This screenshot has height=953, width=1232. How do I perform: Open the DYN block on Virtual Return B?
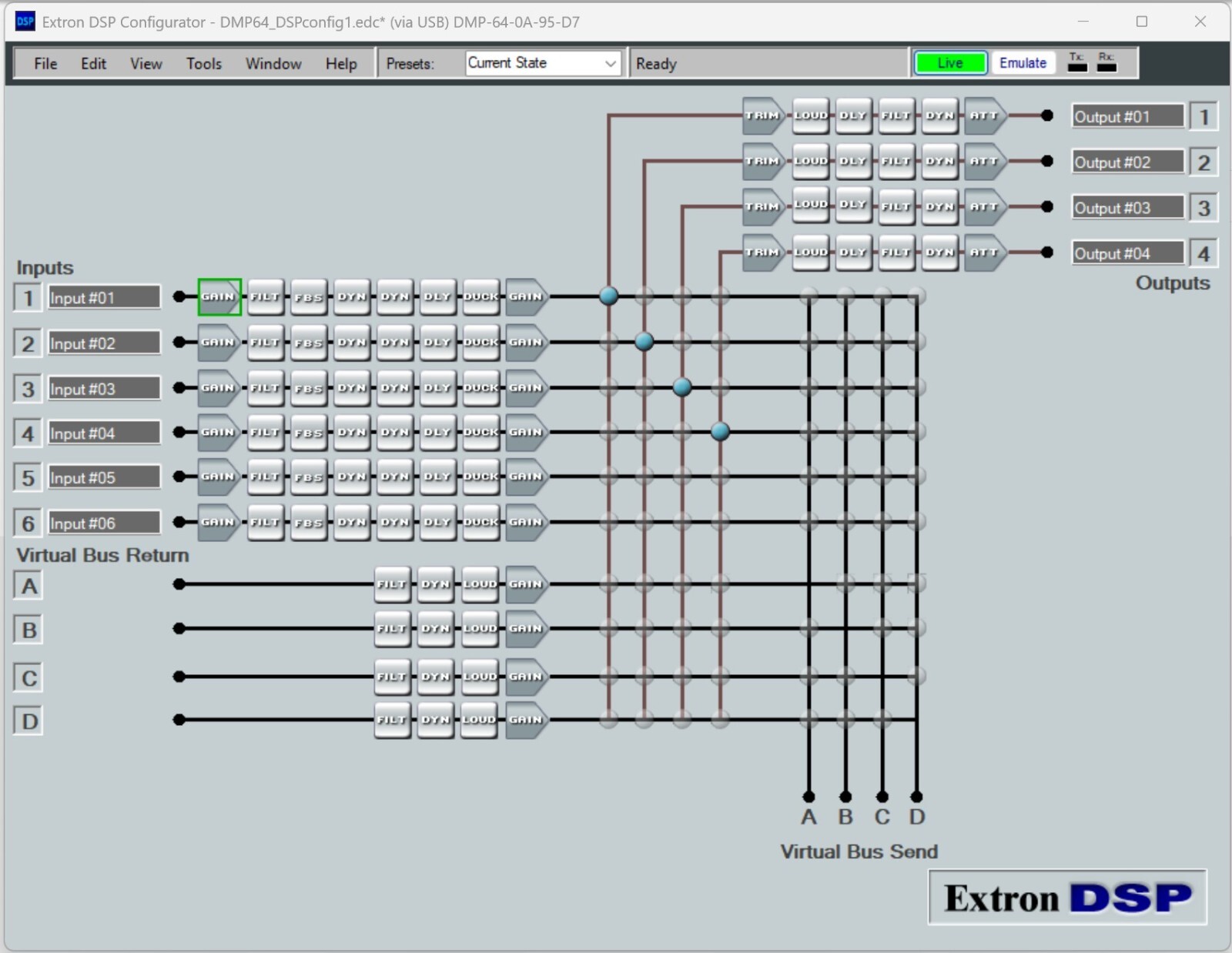tap(435, 629)
